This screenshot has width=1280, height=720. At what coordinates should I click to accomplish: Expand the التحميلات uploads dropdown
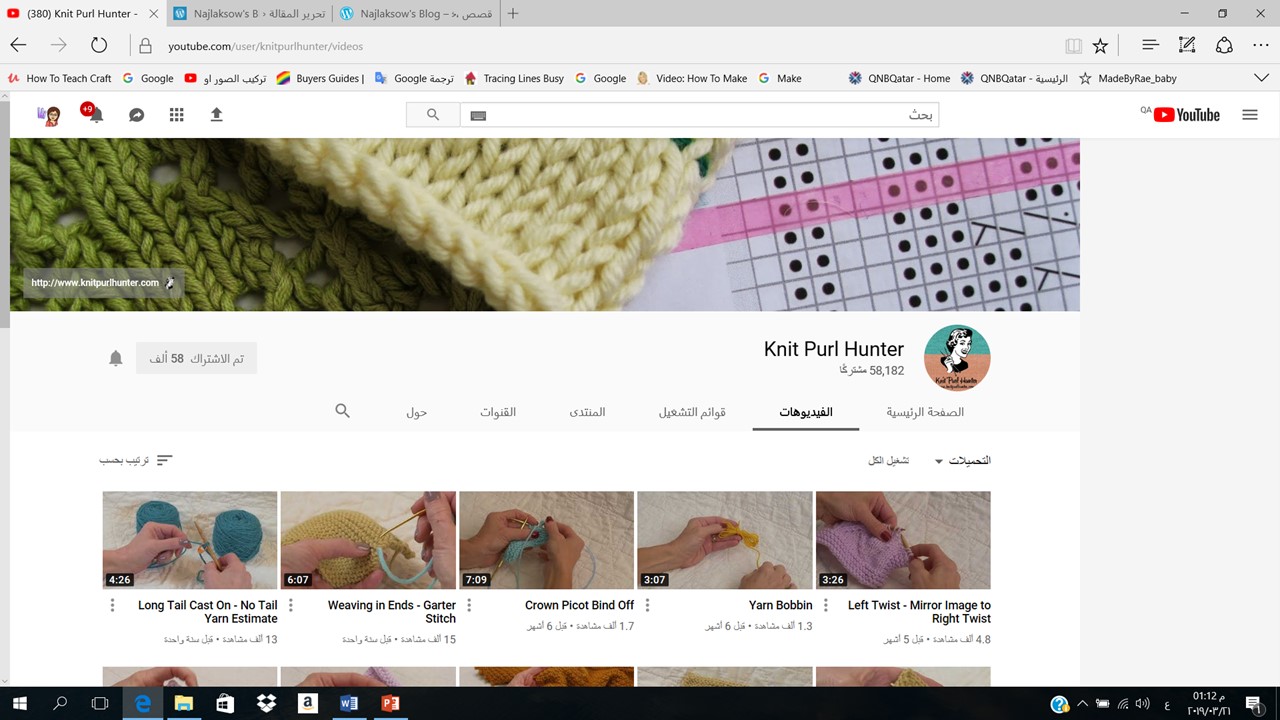(x=962, y=461)
